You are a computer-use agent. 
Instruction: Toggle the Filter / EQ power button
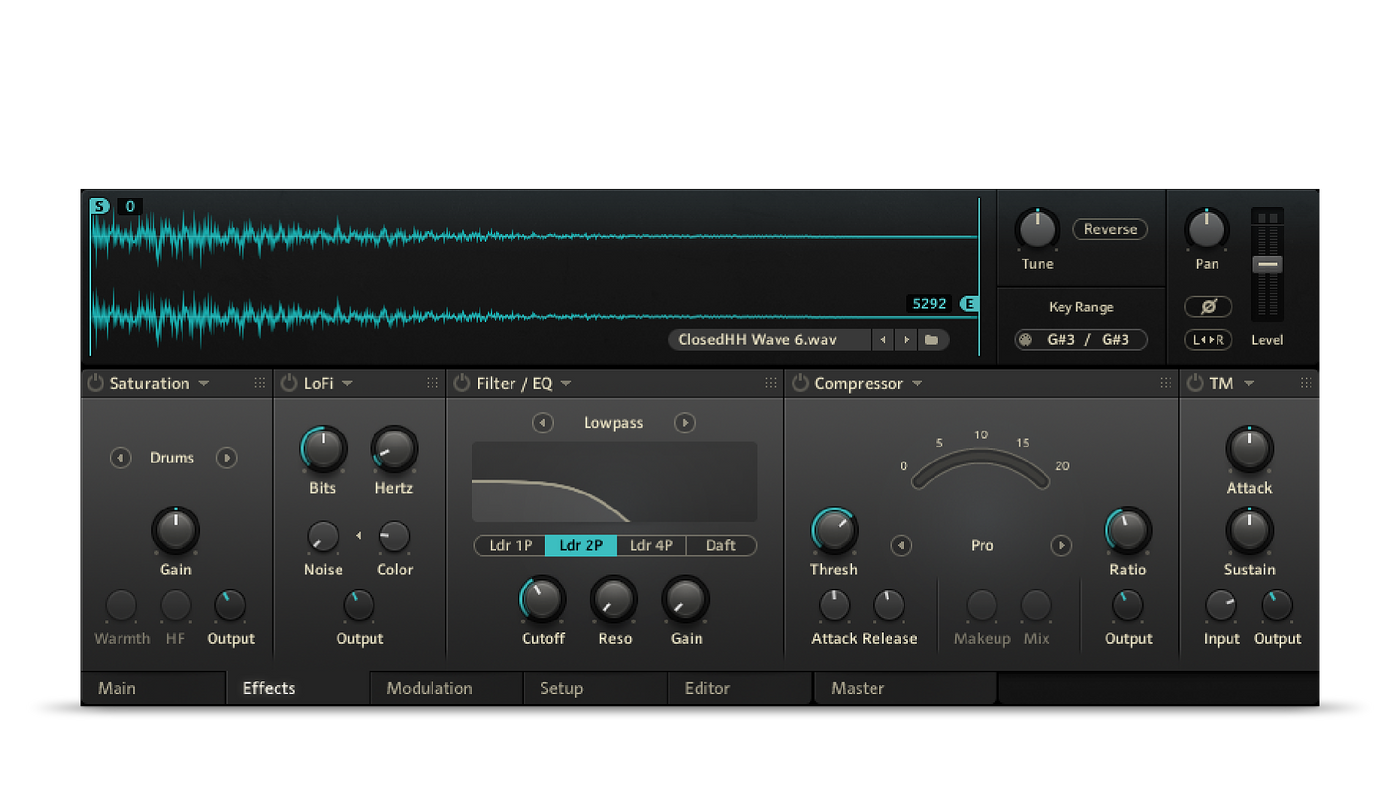point(461,383)
